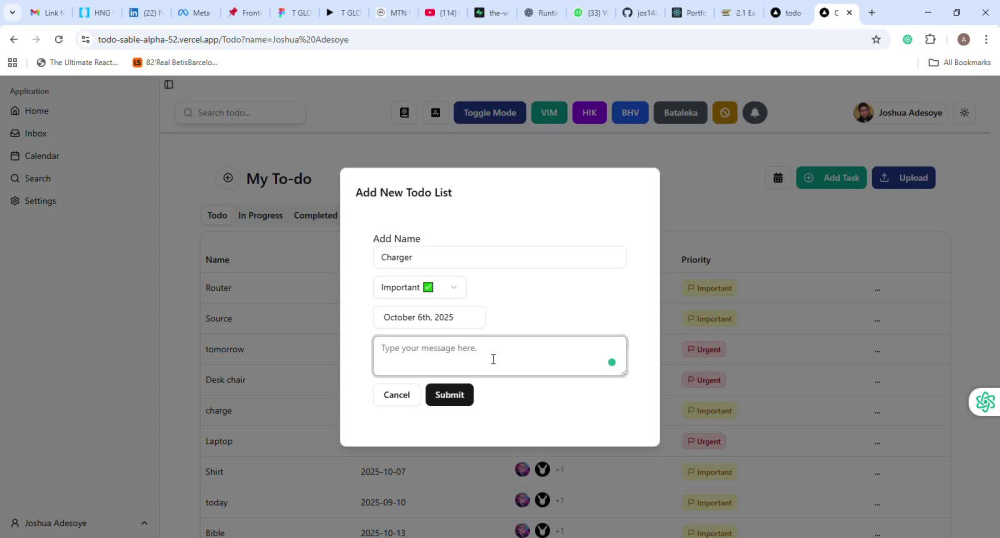Bookmark this page with the star icon

click(x=876, y=40)
